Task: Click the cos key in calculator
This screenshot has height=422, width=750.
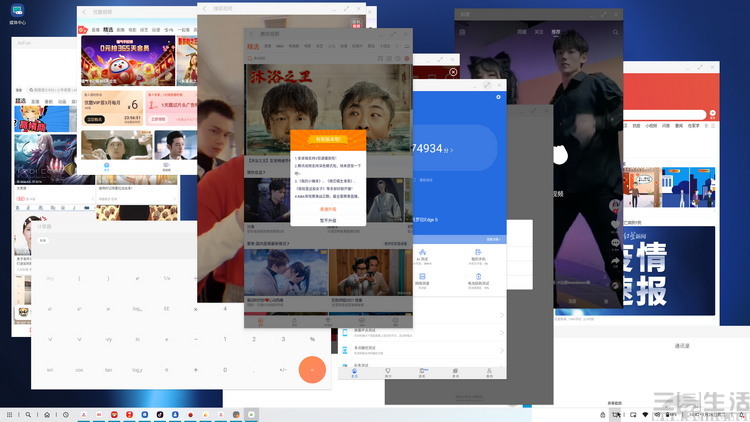Action: click(79, 370)
